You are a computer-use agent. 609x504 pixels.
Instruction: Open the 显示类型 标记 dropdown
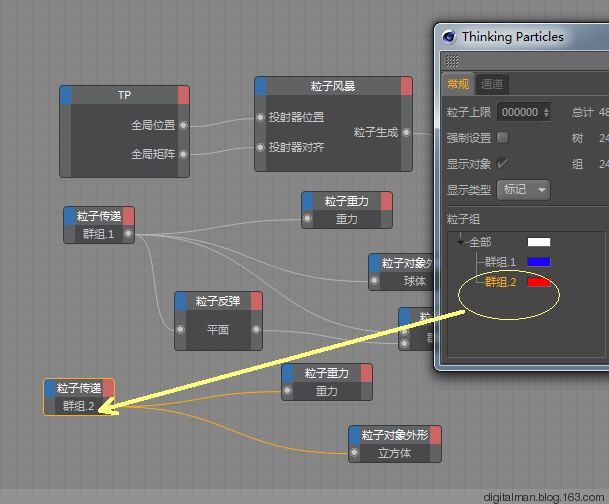[x=524, y=190]
